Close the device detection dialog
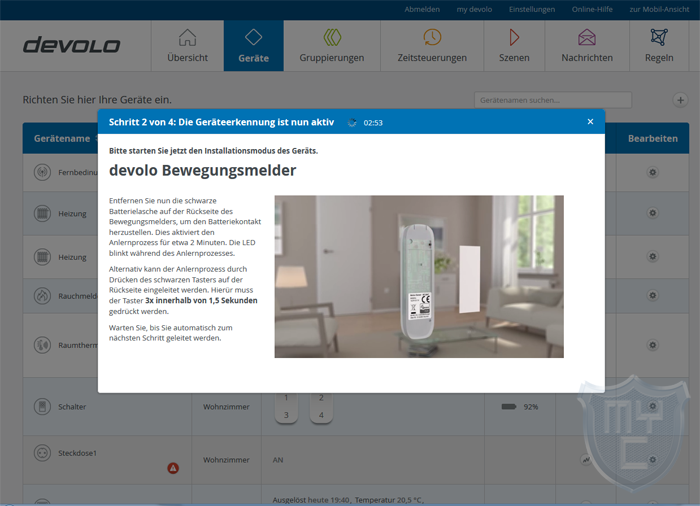The height and width of the screenshot is (506, 700). 590,121
